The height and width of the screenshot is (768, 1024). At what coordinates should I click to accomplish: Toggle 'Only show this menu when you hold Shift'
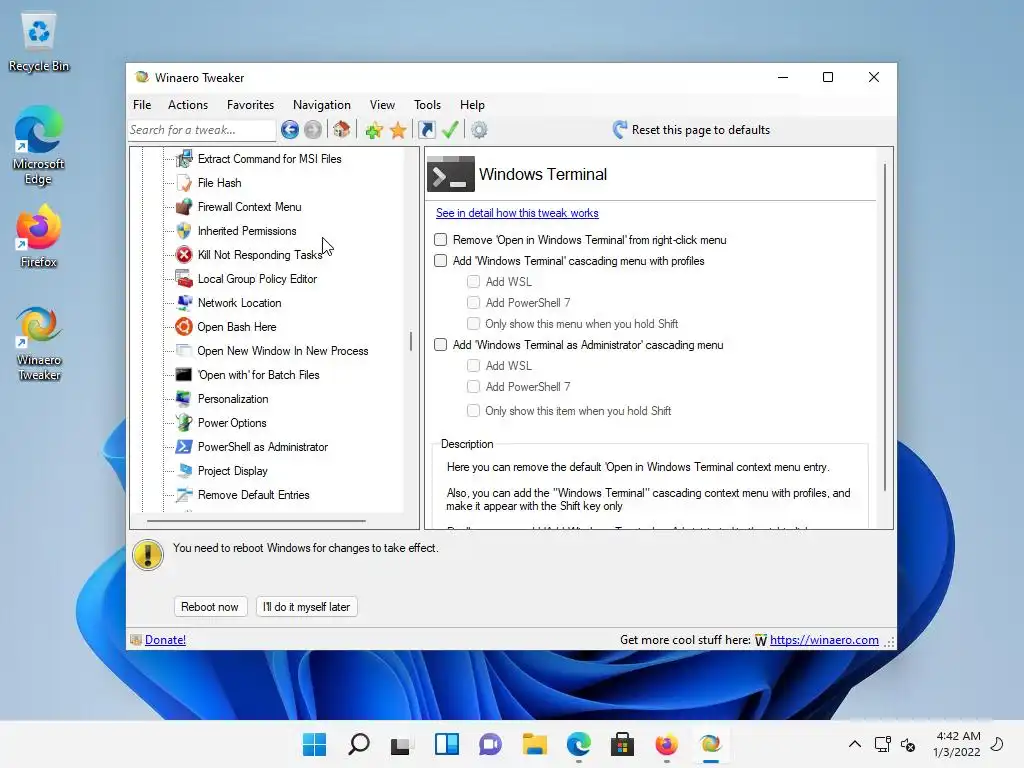point(473,324)
